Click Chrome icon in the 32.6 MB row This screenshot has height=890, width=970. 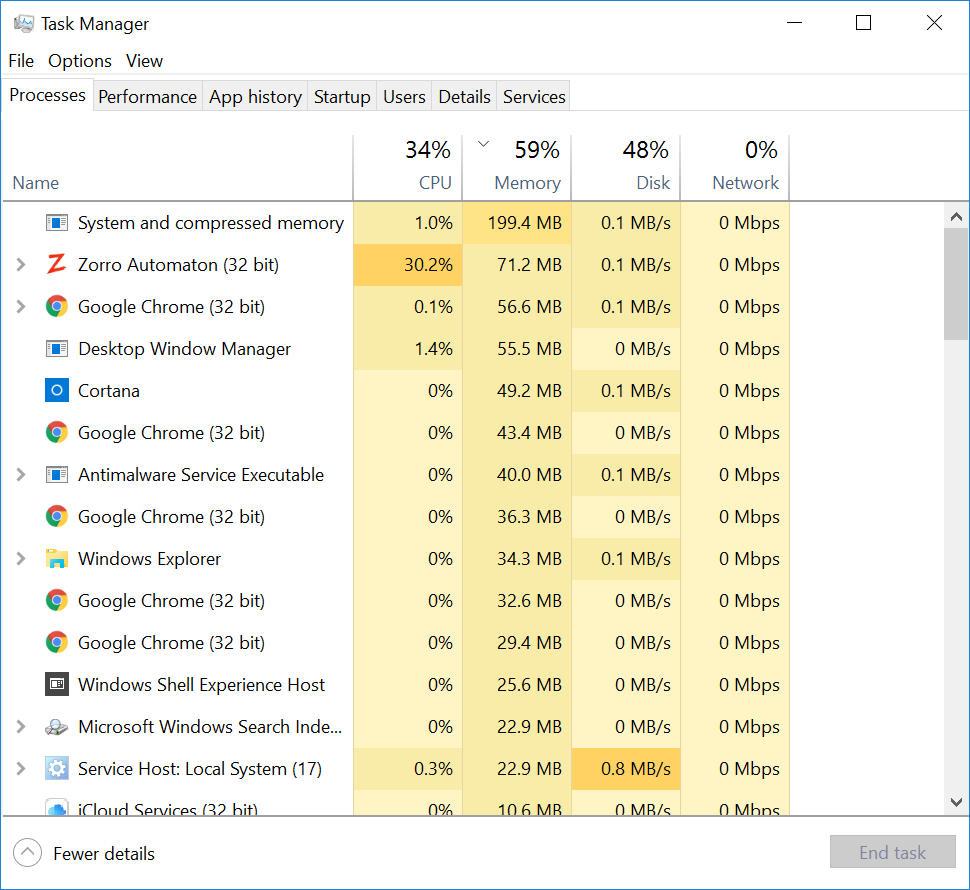[x=57, y=601]
